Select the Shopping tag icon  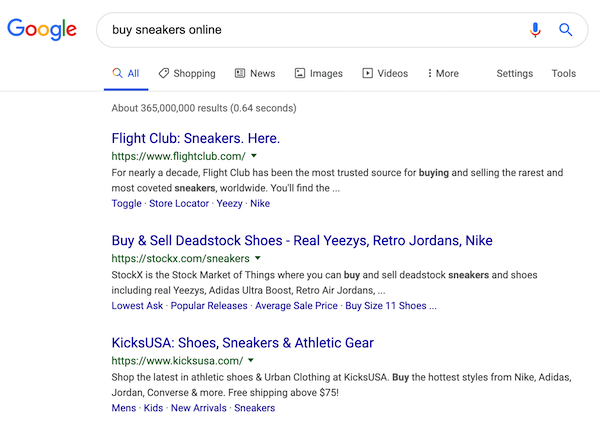(x=164, y=73)
